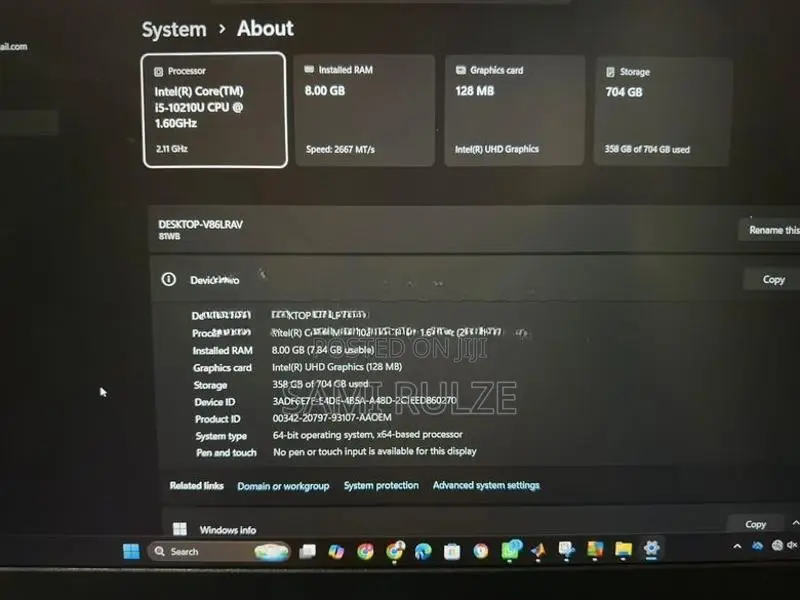The height and width of the screenshot is (600, 800).
Task: Click the Storage drive icon
Action: point(610,72)
